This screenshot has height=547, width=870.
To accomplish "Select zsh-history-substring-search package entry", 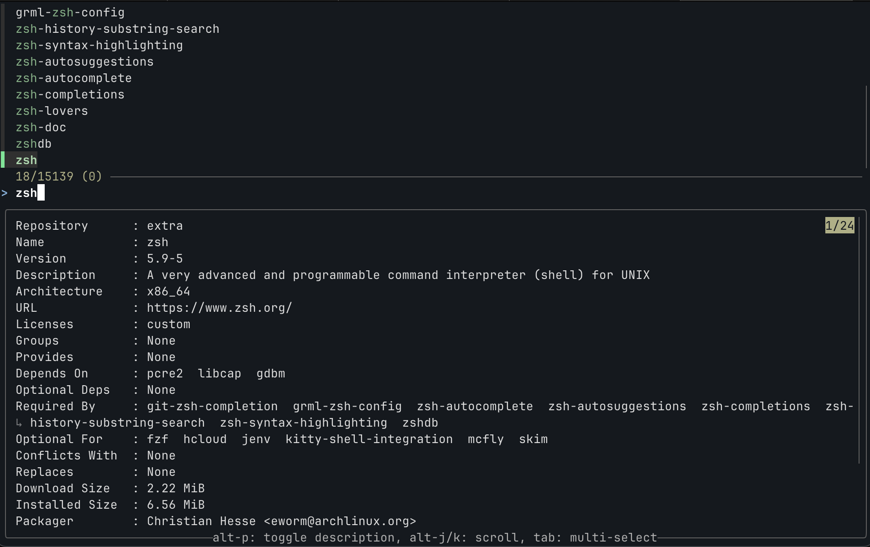I will click(x=117, y=29).
